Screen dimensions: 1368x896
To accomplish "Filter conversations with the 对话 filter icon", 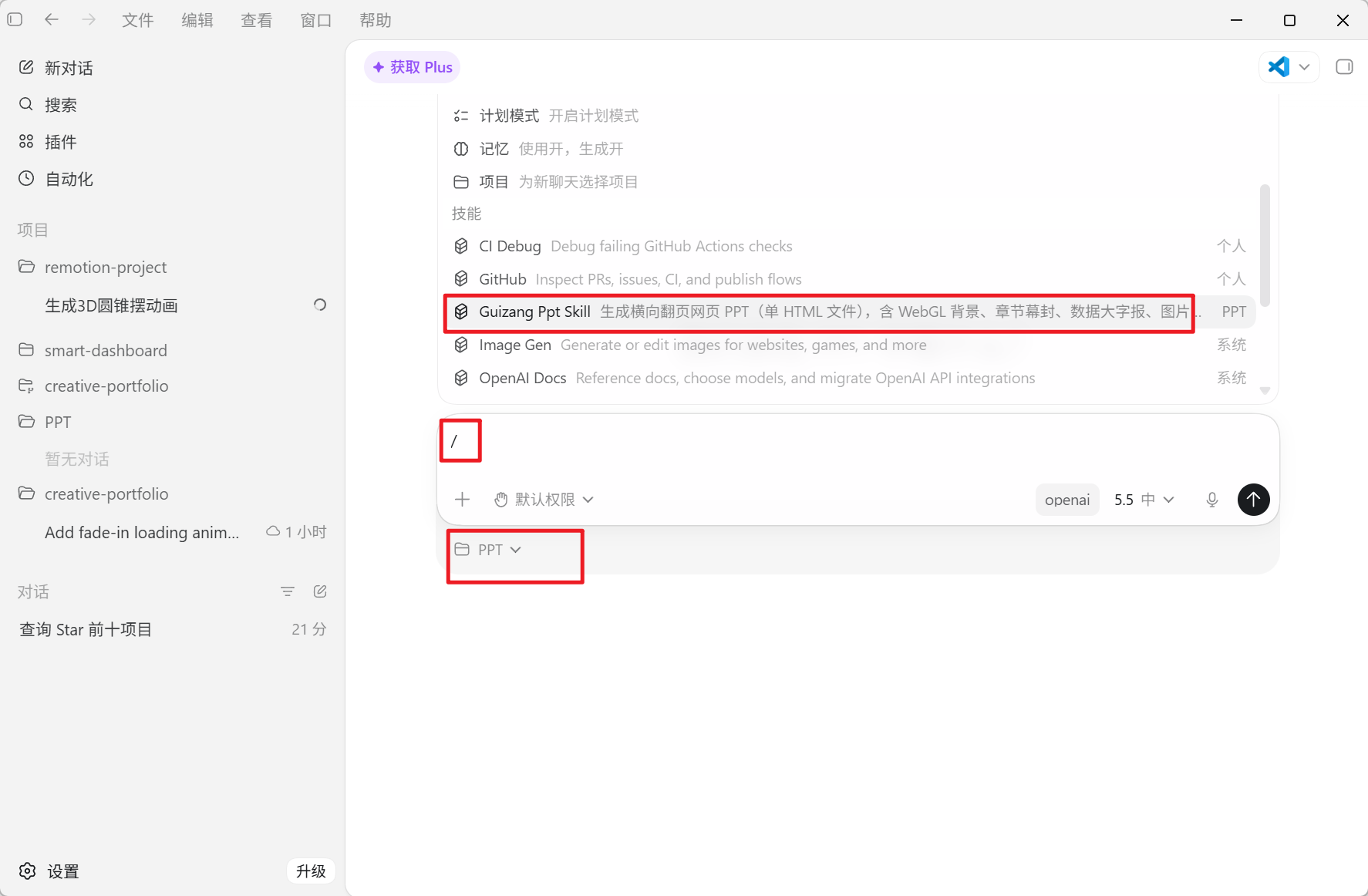I will coord(288,591).
